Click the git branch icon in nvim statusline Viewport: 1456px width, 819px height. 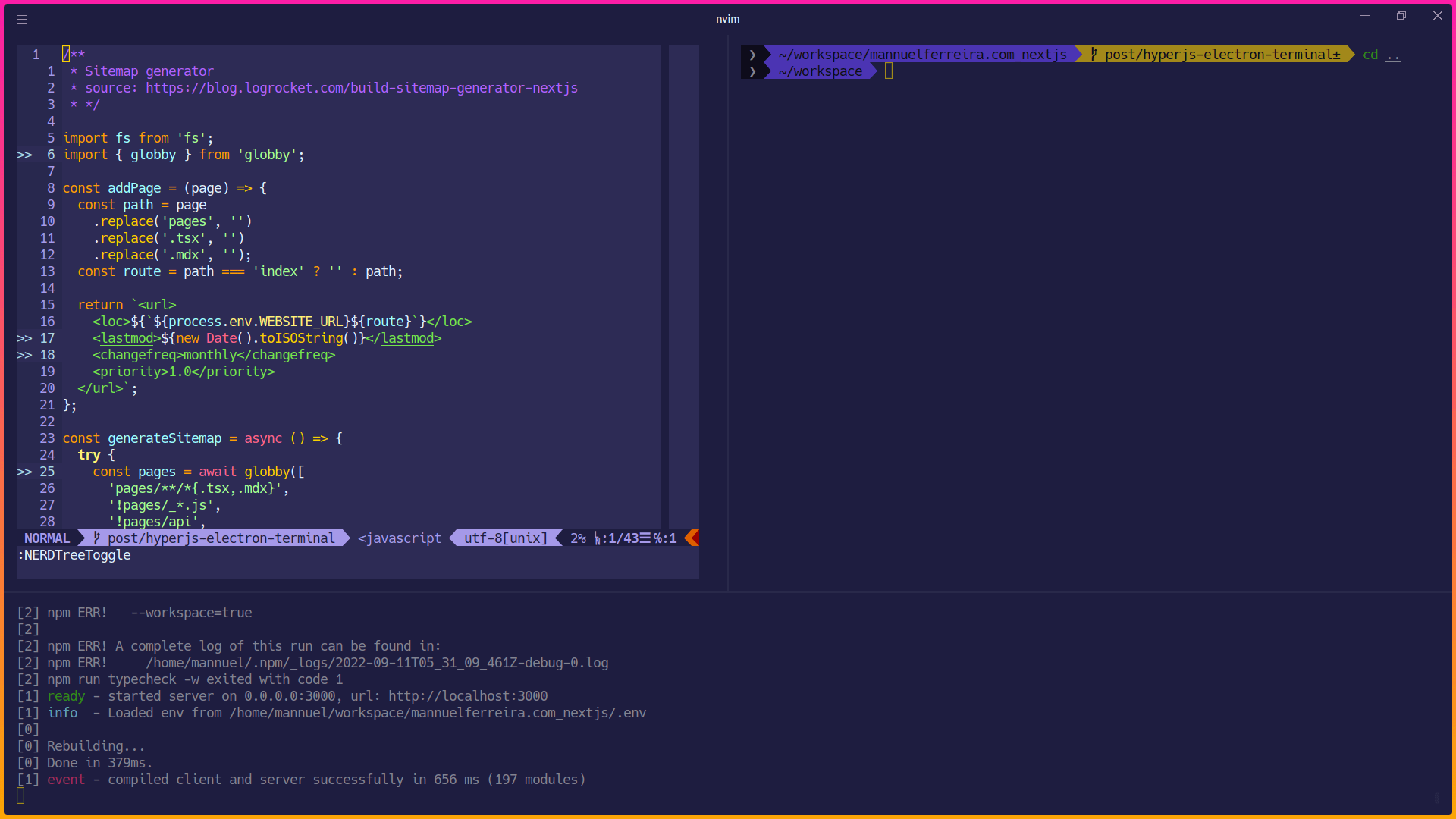pyautogui.click(x=97, y=538)
